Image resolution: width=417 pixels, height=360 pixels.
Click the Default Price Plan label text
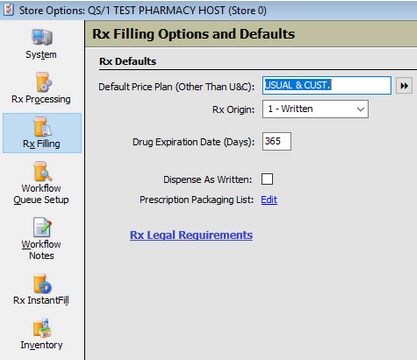click(176, 87)
